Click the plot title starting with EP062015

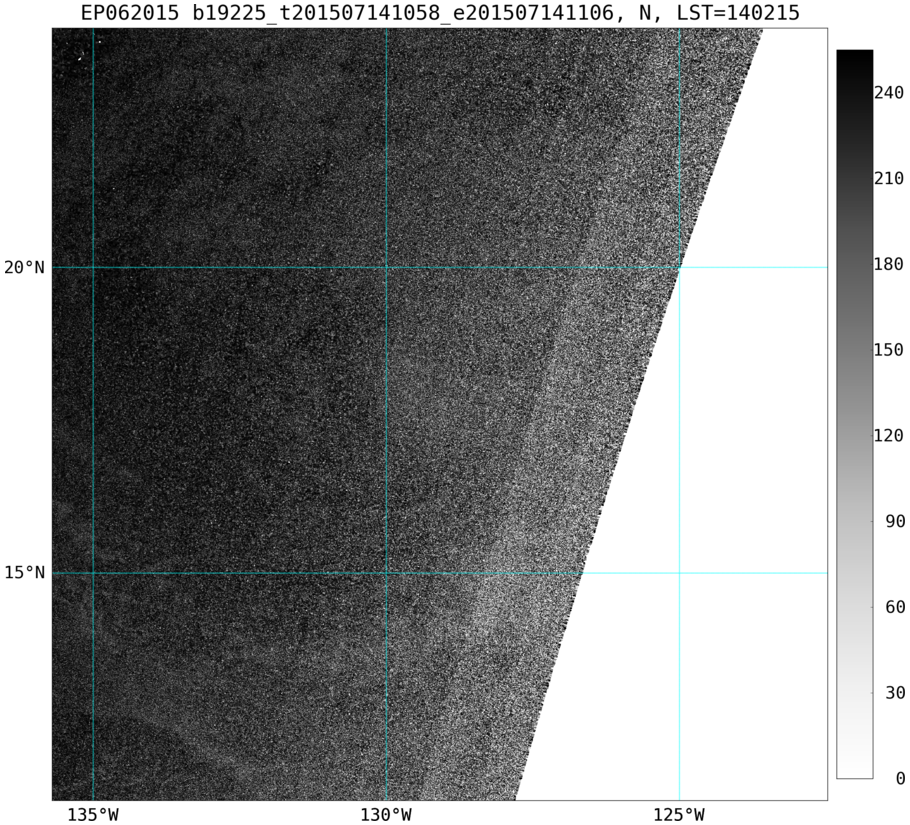[440, 12]
